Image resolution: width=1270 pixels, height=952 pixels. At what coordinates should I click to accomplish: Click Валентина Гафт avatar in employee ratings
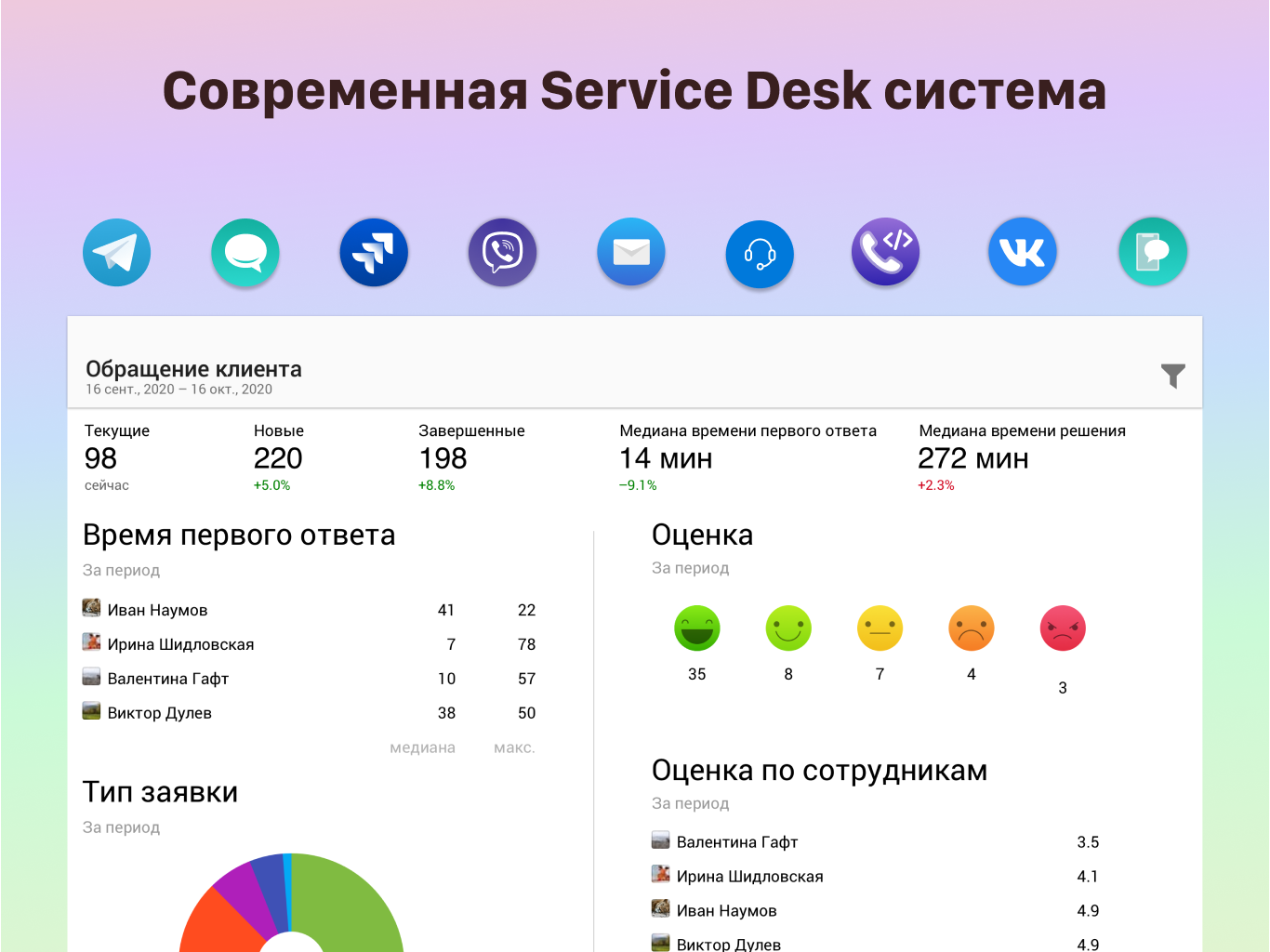pyautogui.click(x=661, y=840)
